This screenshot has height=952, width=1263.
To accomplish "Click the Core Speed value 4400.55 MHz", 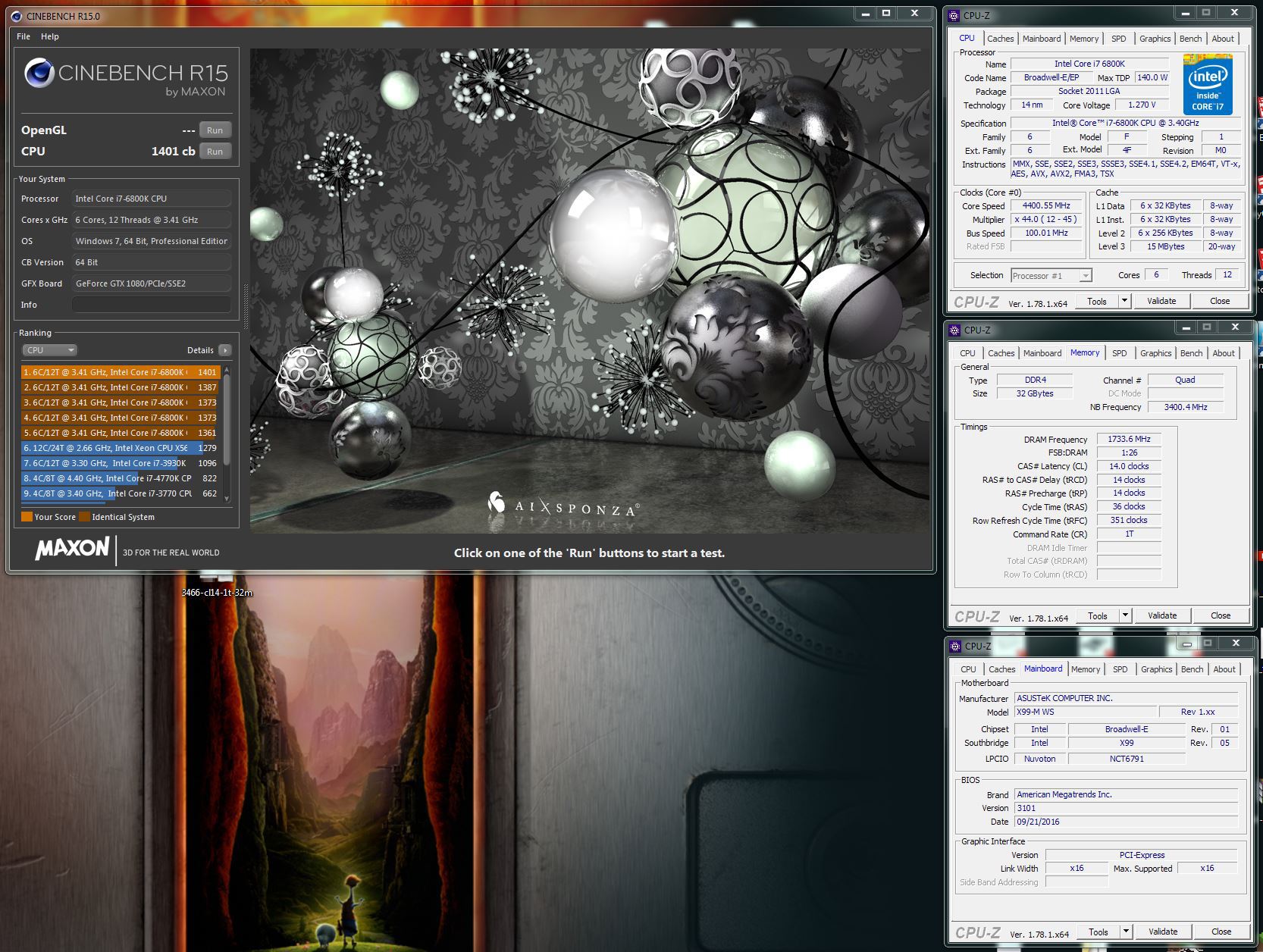I will tap(1046, 206).
